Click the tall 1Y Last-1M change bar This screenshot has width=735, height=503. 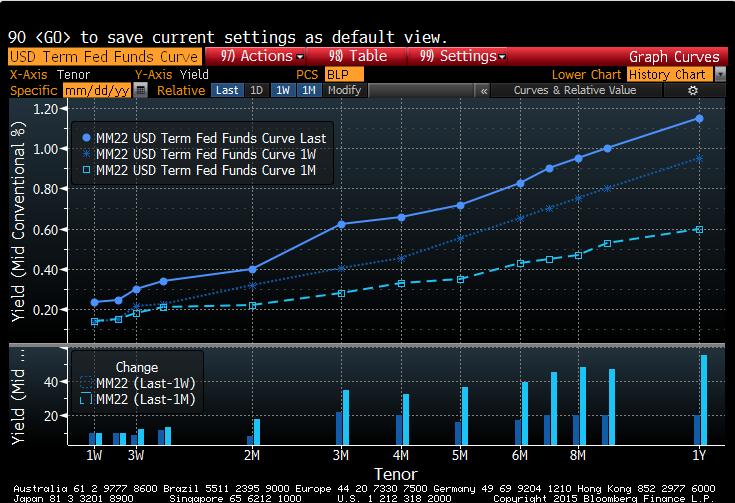[x=704, y=400]
